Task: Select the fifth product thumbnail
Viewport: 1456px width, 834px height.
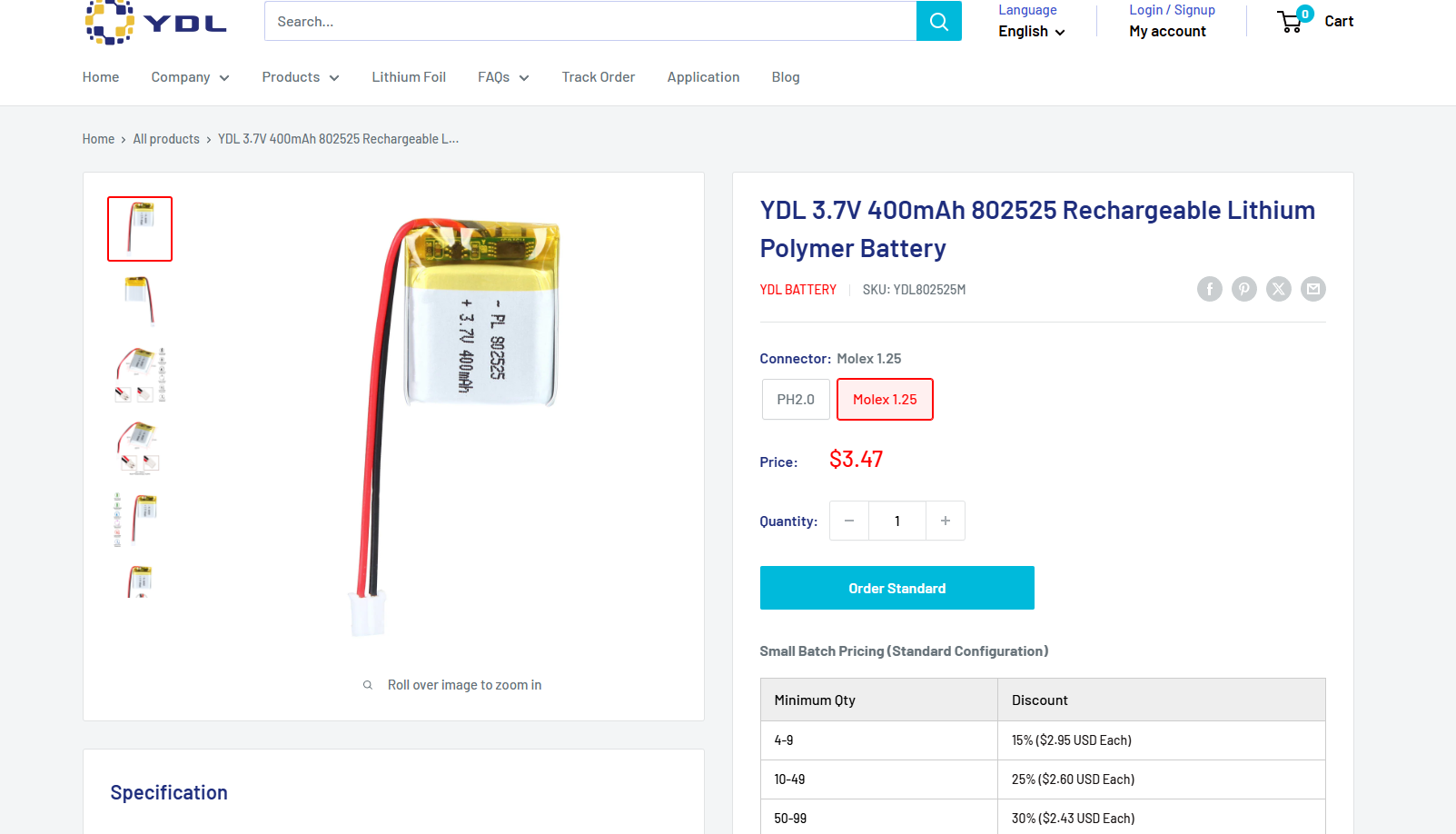Action: tap(140, 520)
